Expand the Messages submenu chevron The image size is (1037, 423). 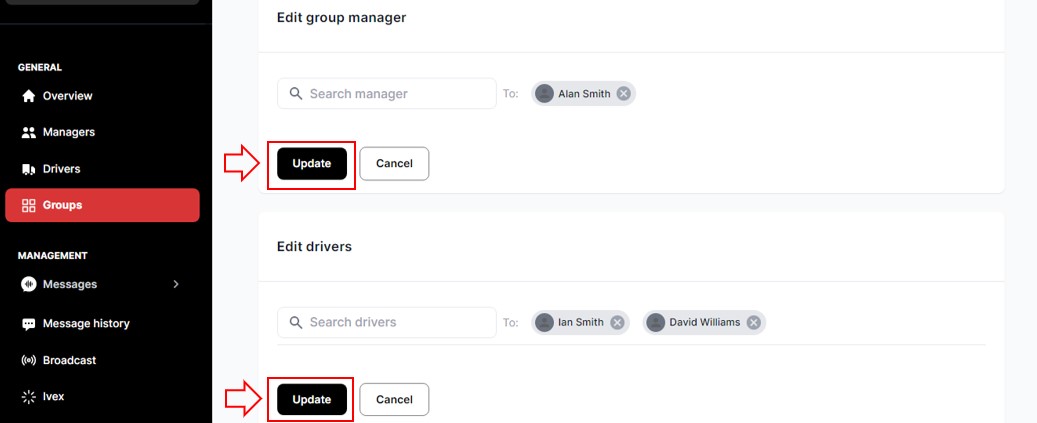[x=176, y=284]
